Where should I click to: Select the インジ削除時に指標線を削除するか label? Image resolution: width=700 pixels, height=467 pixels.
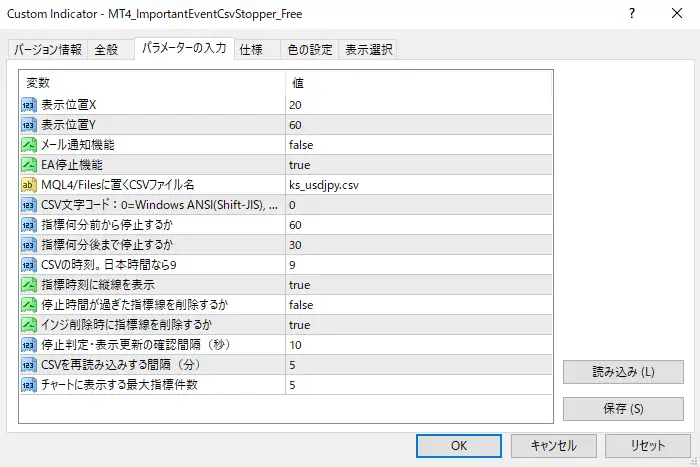pos(126,325)
